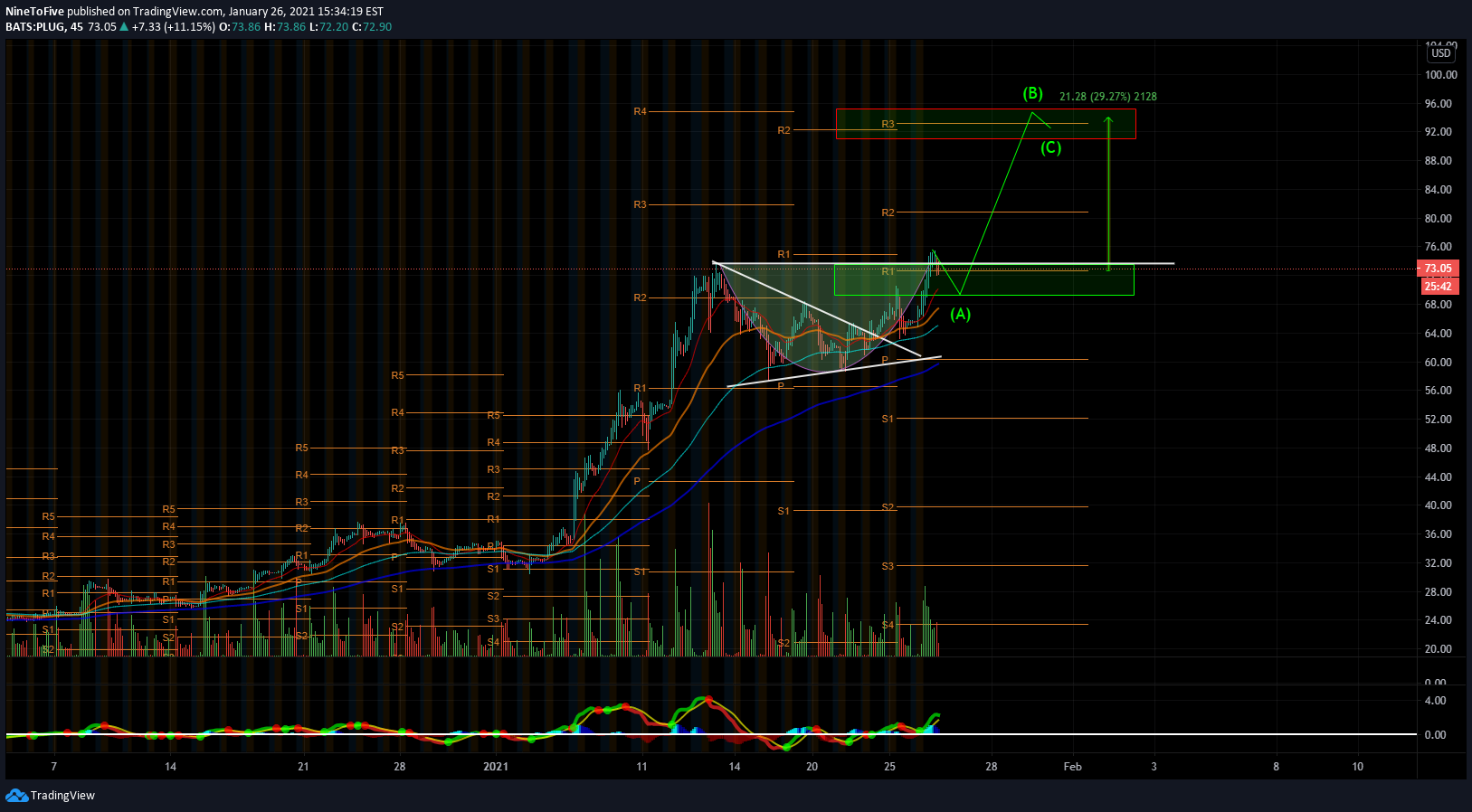Click the TradingView logo icon

point(16,796)
